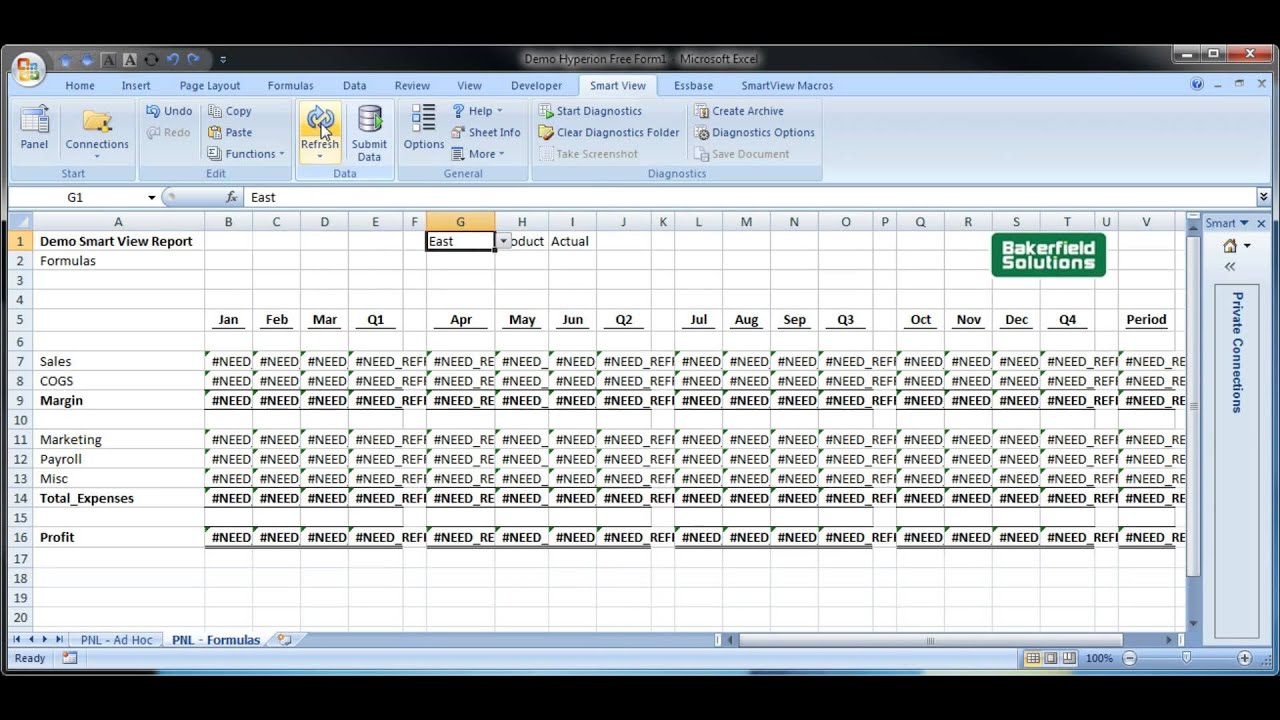Go to next sheet using tab arrow

[45, 639]
